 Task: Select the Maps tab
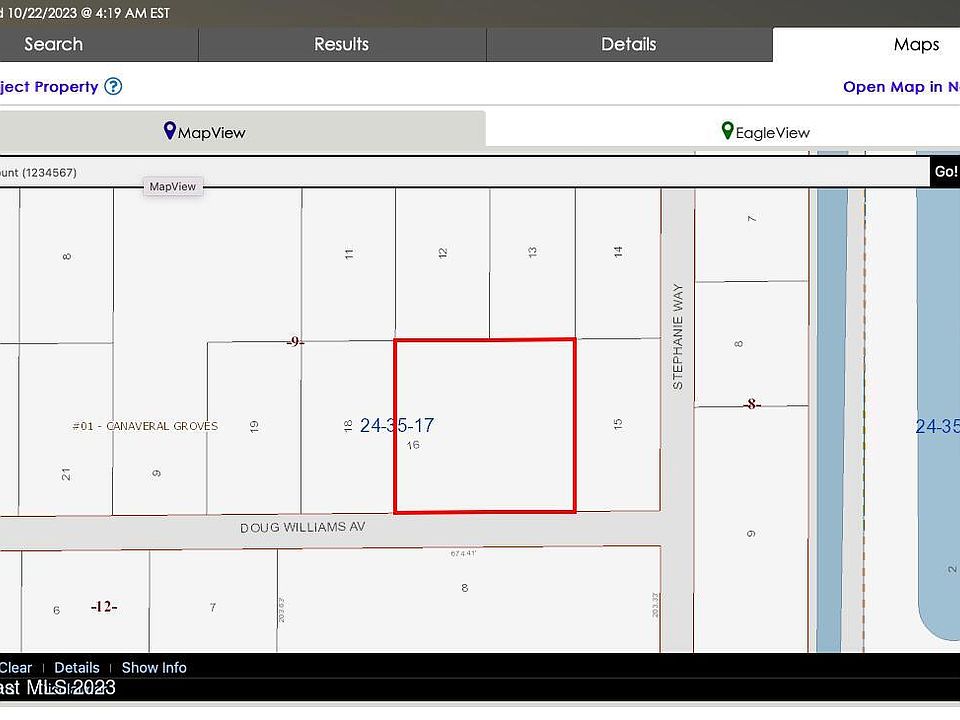(x=915, y=44)
